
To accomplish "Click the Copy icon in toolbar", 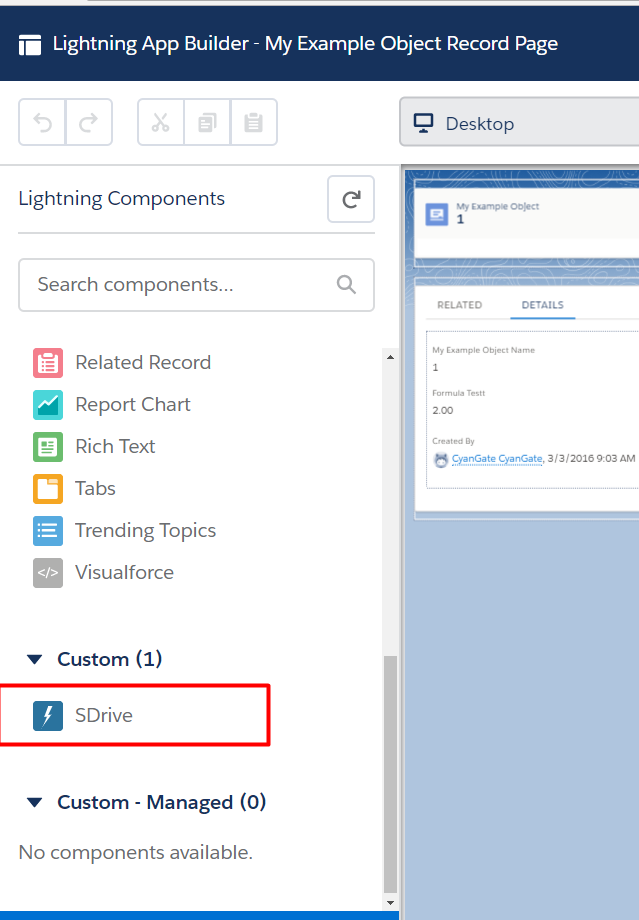I will (x=207, y=123).
